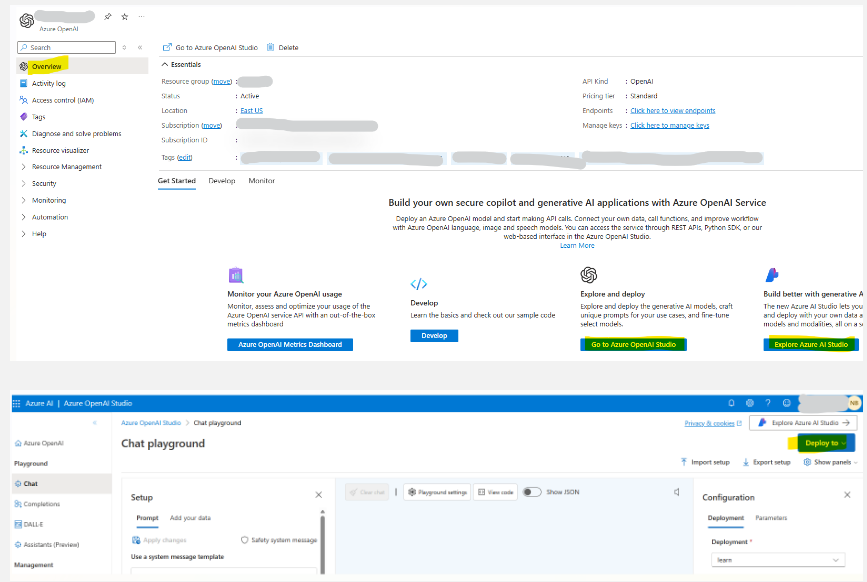Image resolution: width=867 pixels, height=582 pixels.
Task: Open the settings gear in Studio top bar
Action: 750,403
